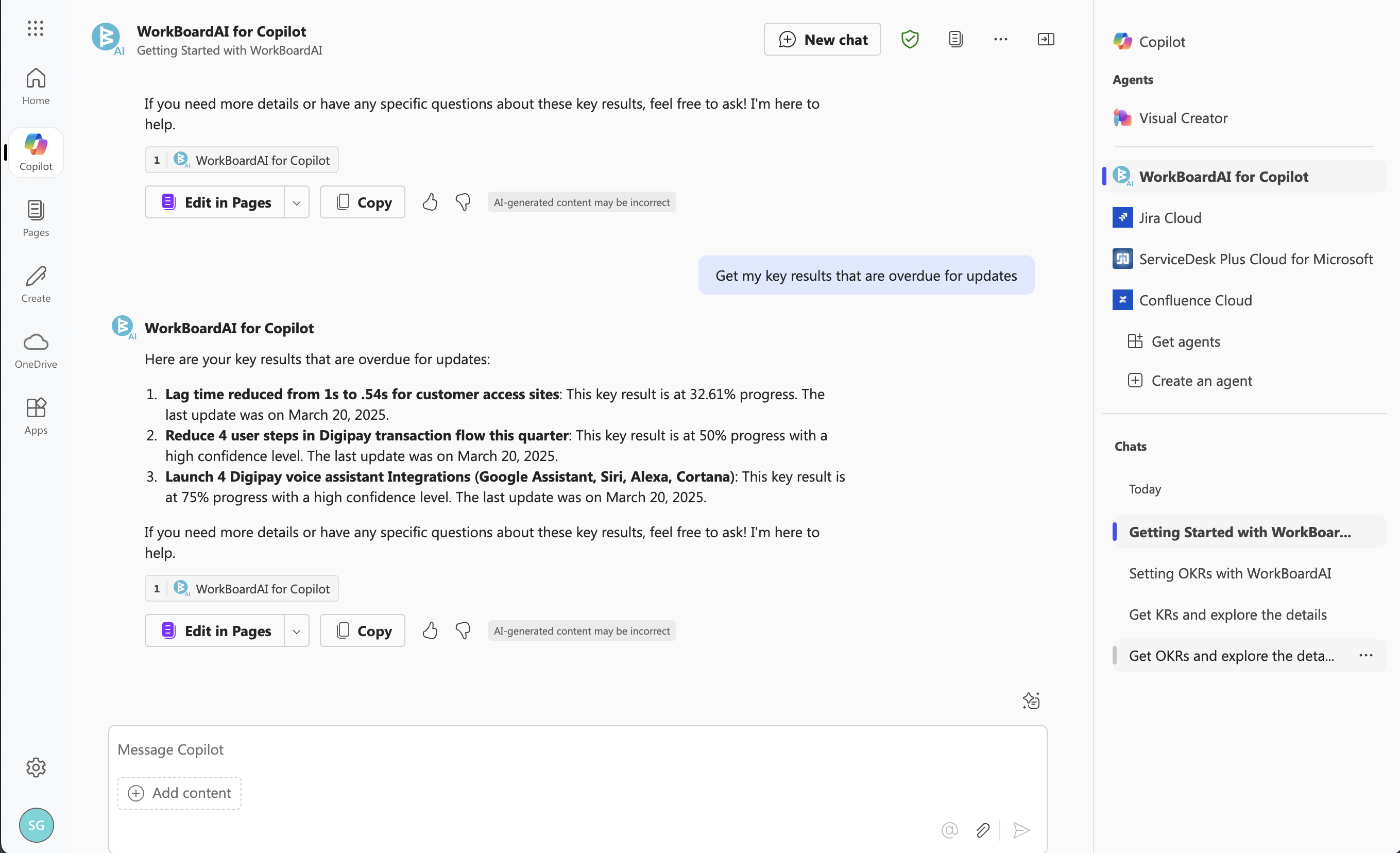Give thumbs down on the overdue results reply
1400x853 pixels.
463,630
